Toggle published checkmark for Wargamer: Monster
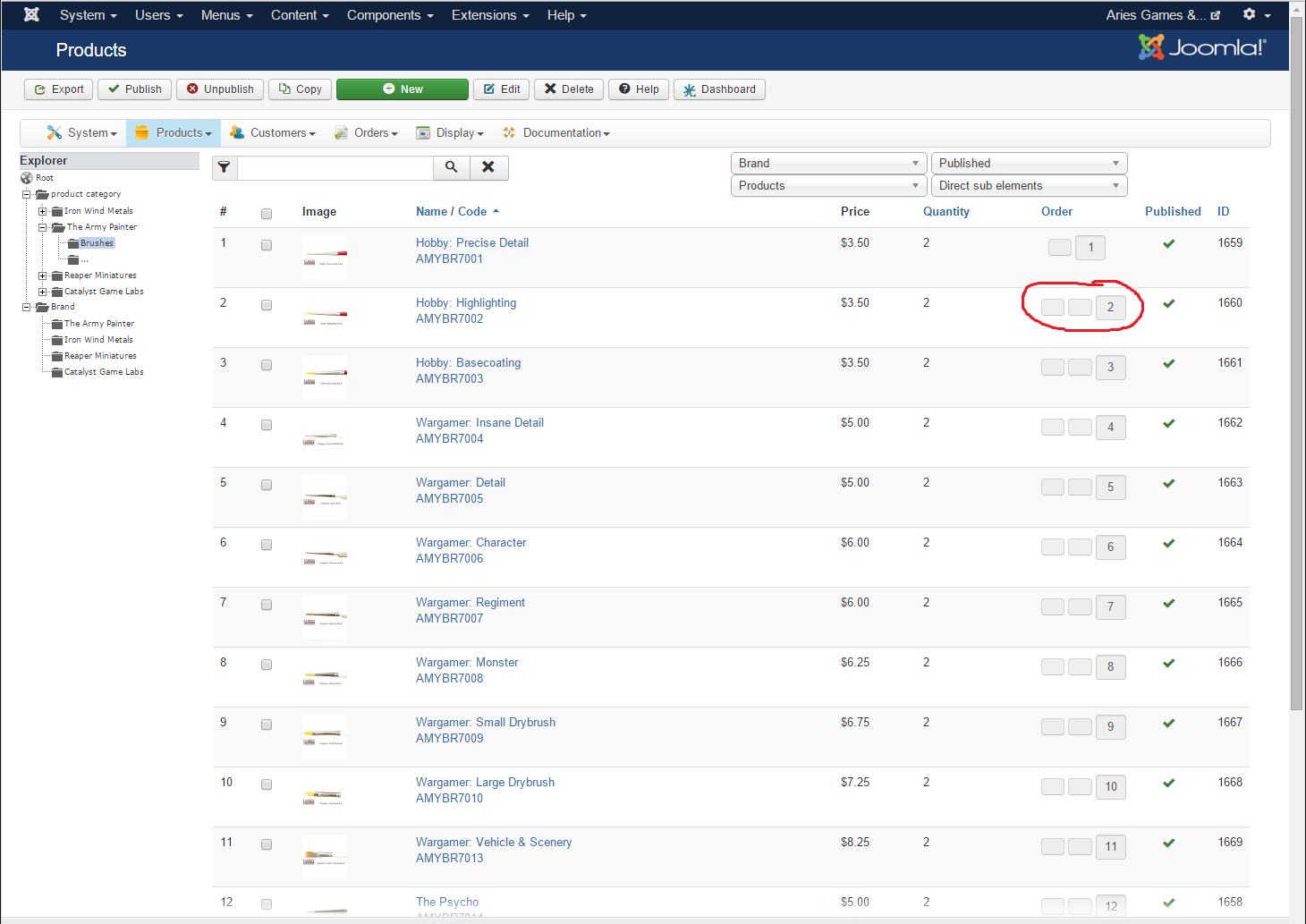 [1168, 663]
